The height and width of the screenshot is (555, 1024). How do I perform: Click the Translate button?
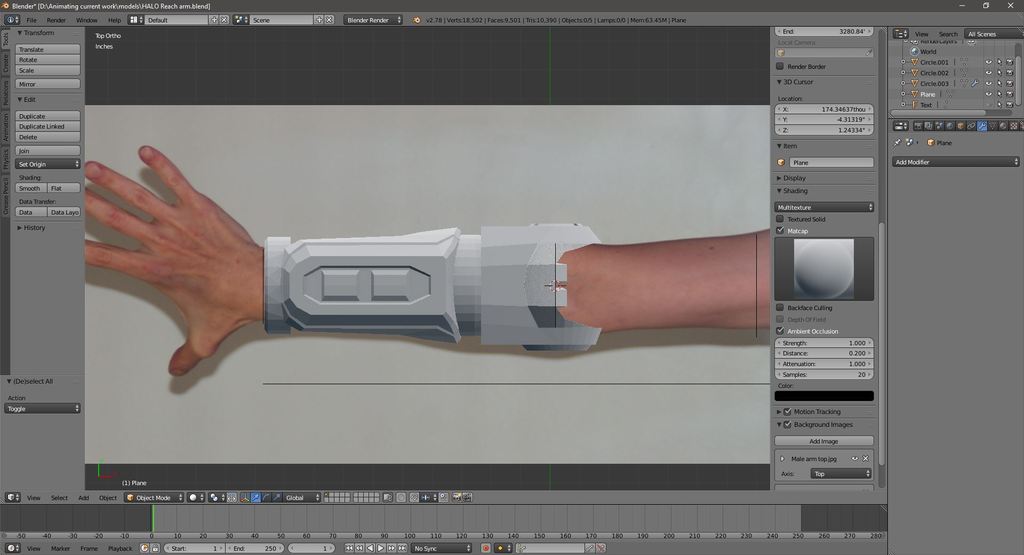point(48,50)
